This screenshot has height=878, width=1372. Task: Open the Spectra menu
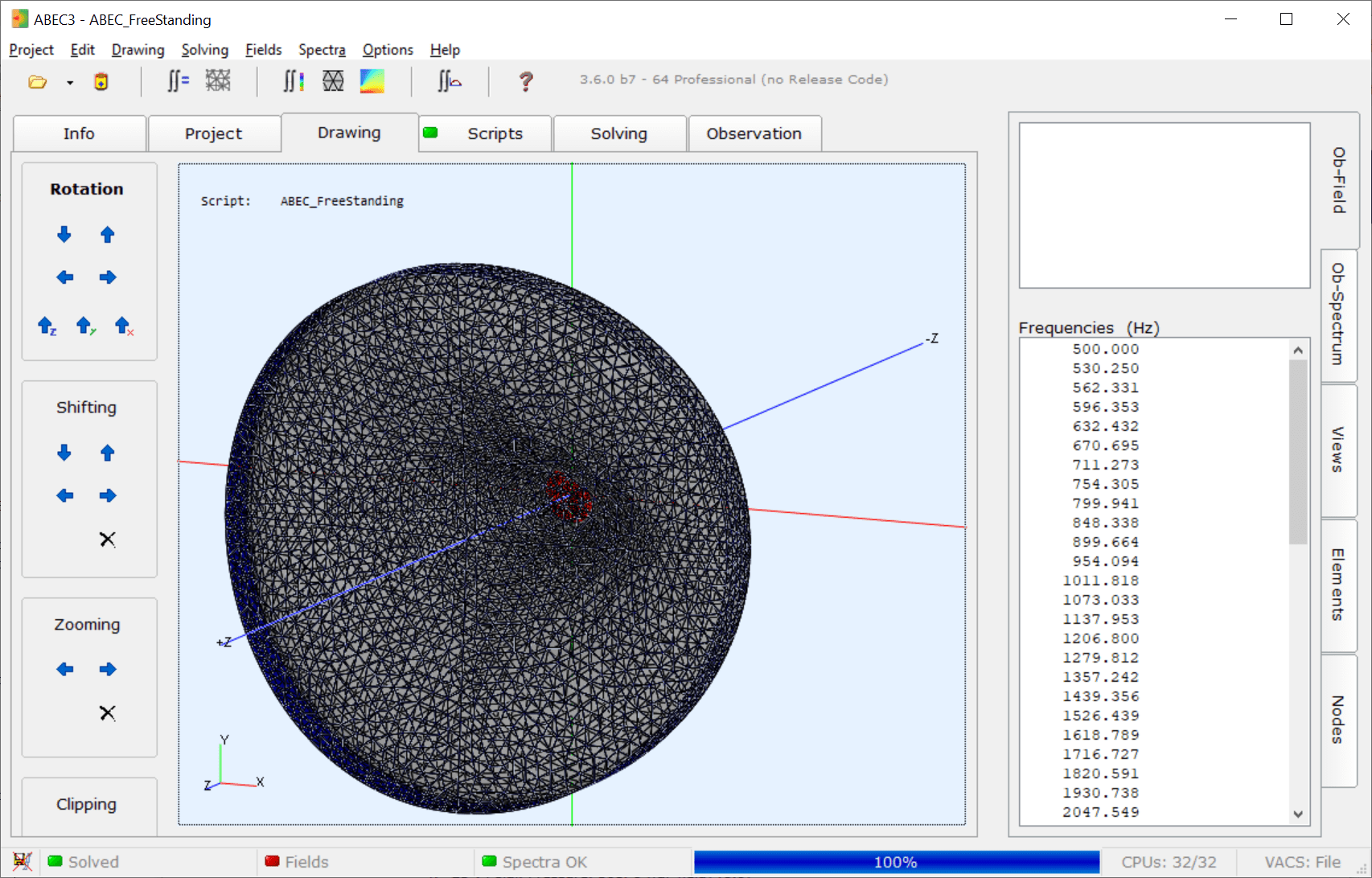[x=322, y=50]
